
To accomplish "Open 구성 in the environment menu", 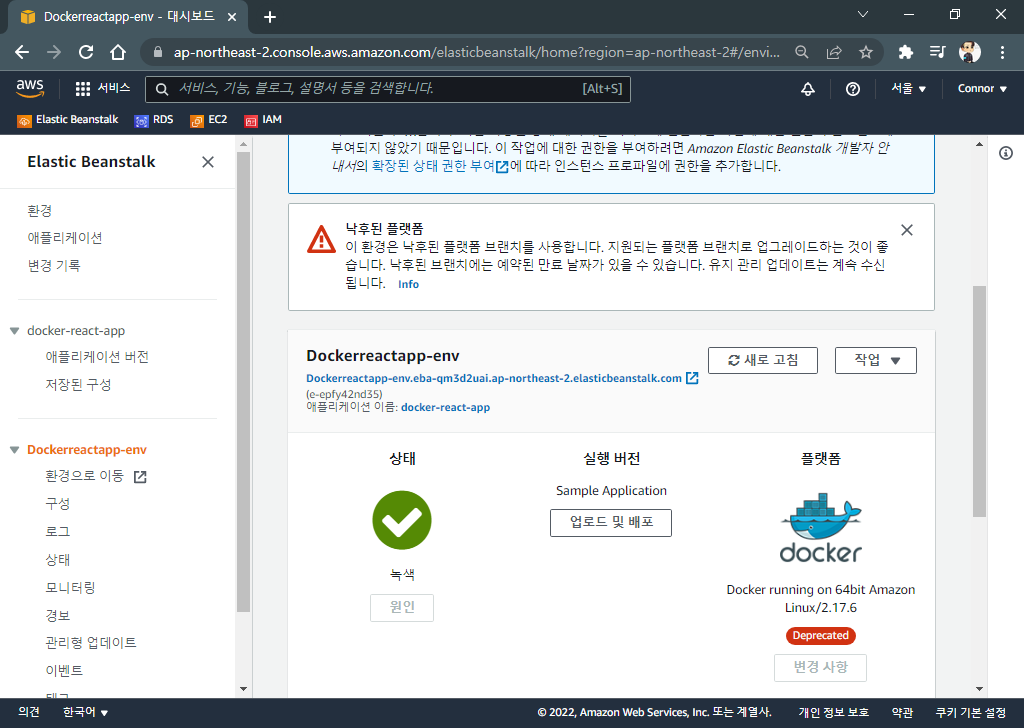I will tap(57, 503).
